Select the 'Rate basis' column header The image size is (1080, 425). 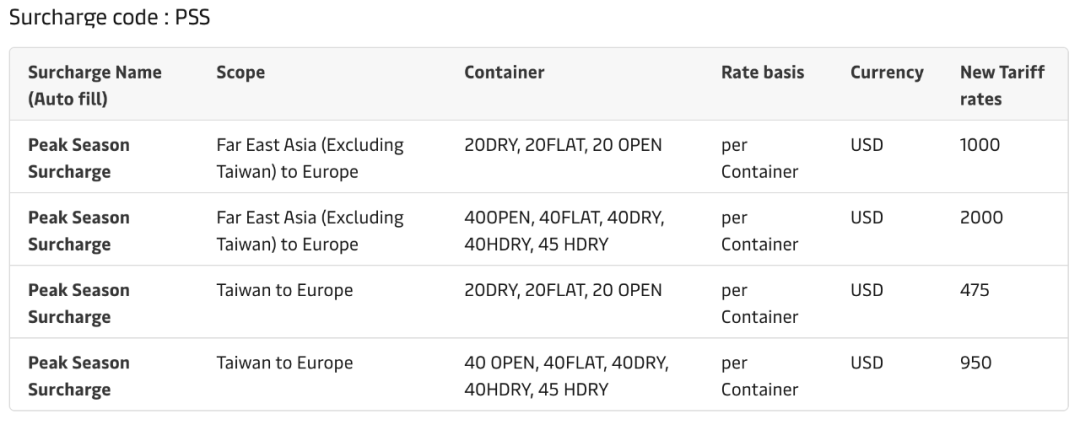point(762,73)
